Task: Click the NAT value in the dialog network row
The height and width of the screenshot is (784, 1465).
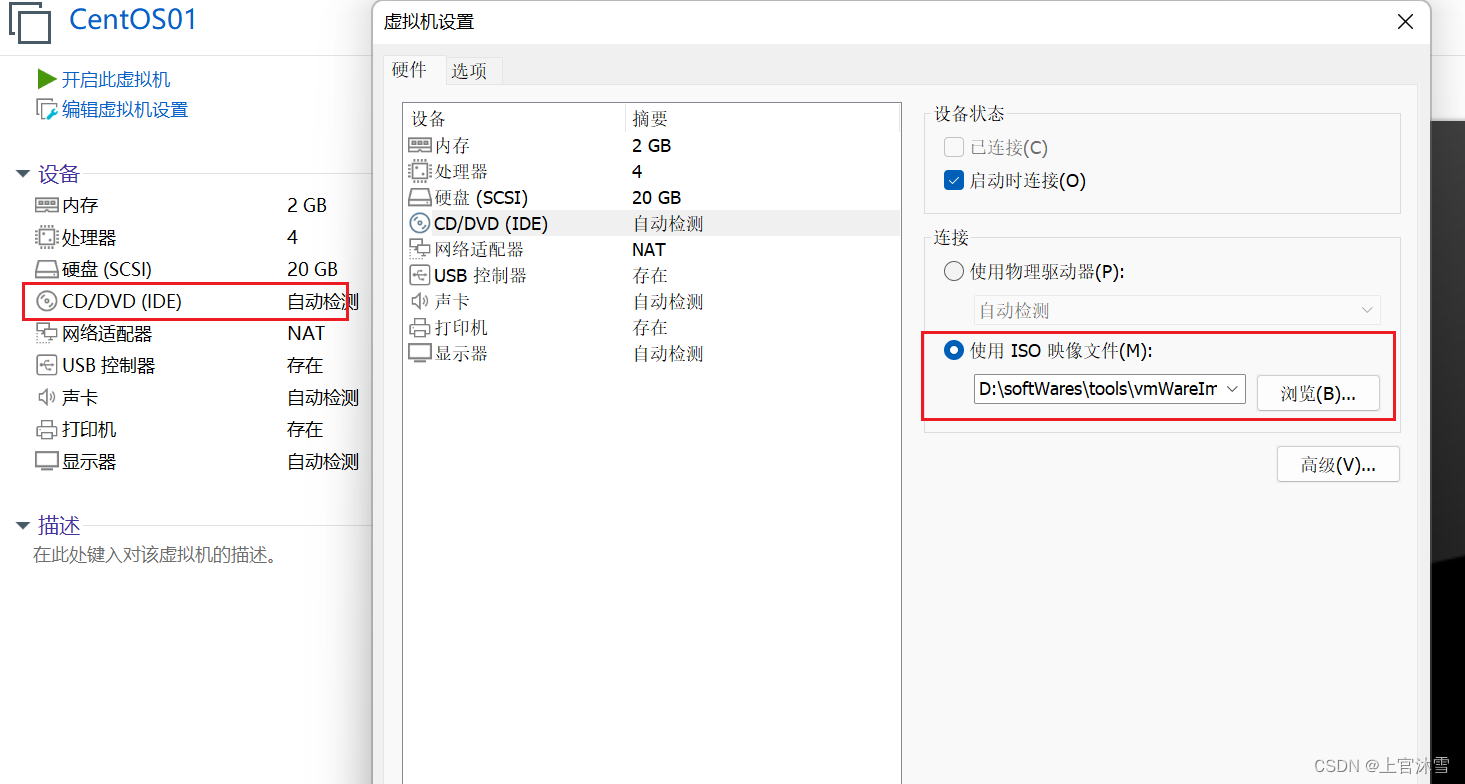Action: point(649,249)
